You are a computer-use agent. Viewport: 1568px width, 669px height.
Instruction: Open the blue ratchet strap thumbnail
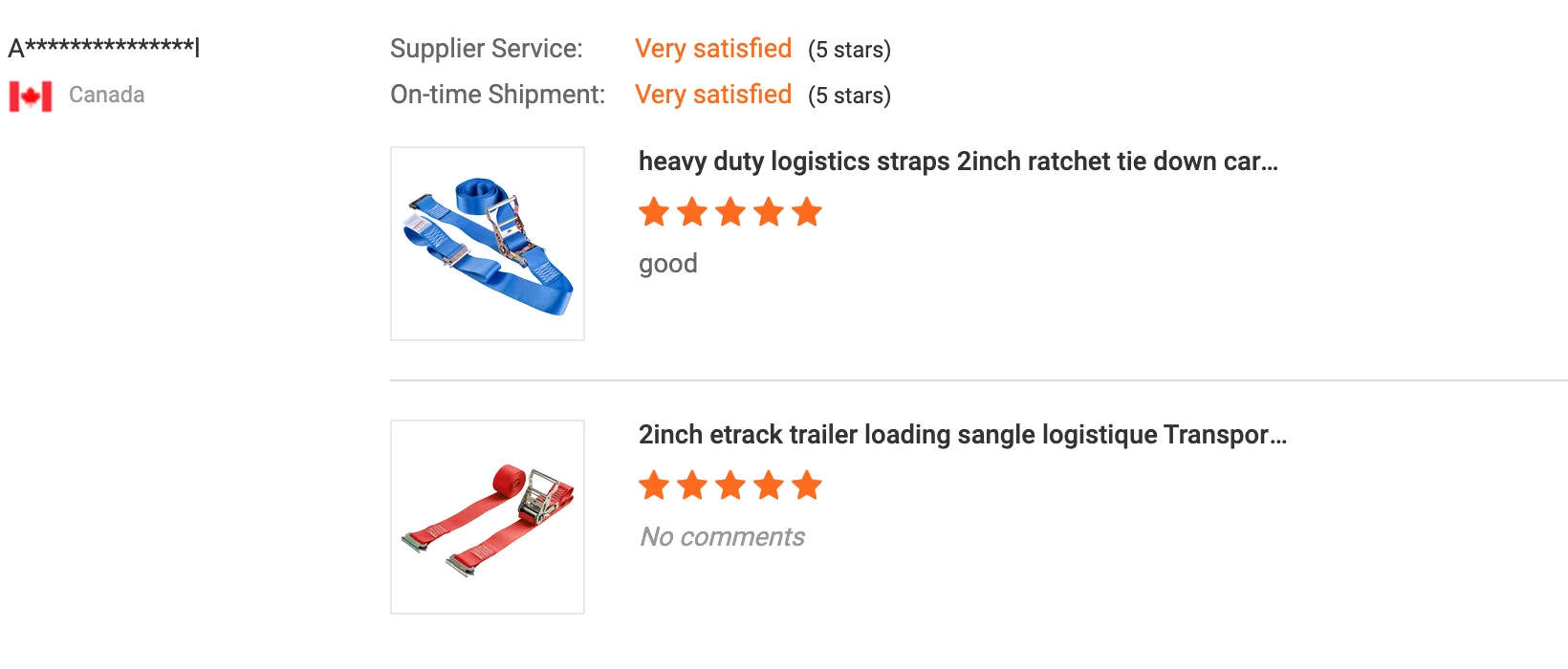click(x=488, y=244)
